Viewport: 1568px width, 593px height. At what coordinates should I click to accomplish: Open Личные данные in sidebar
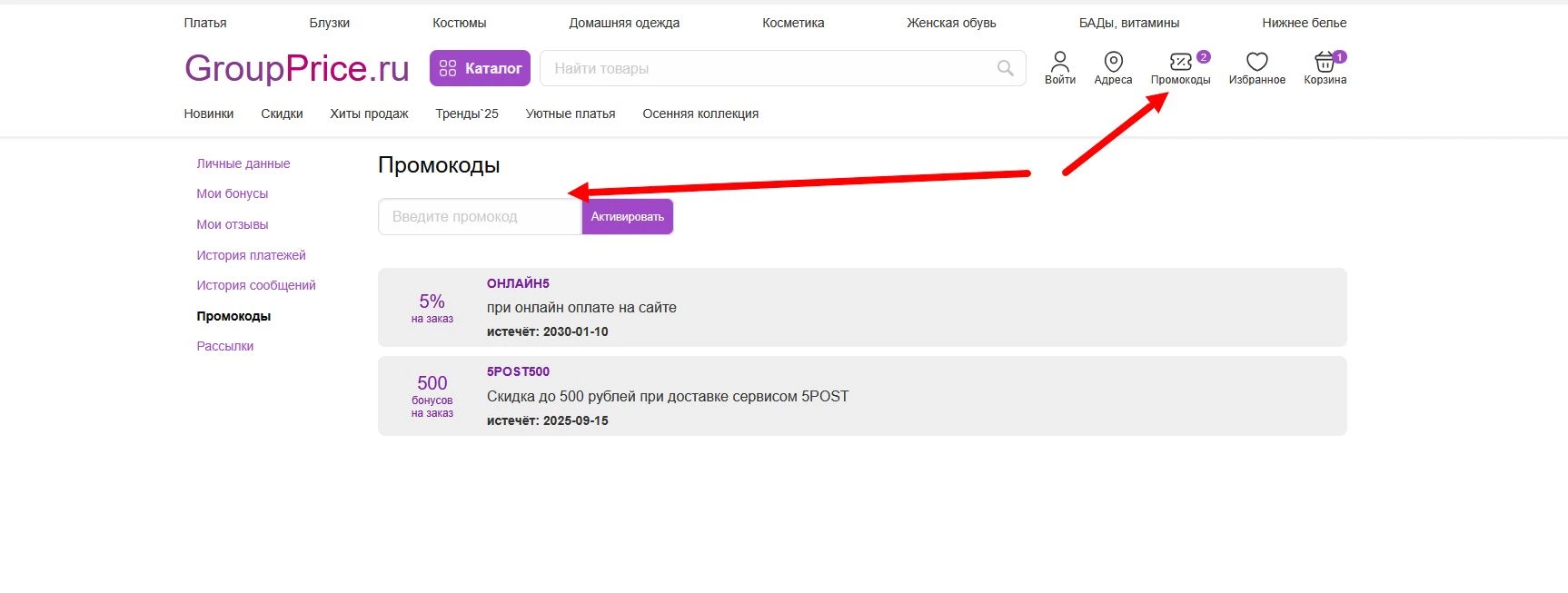[243, 163]
